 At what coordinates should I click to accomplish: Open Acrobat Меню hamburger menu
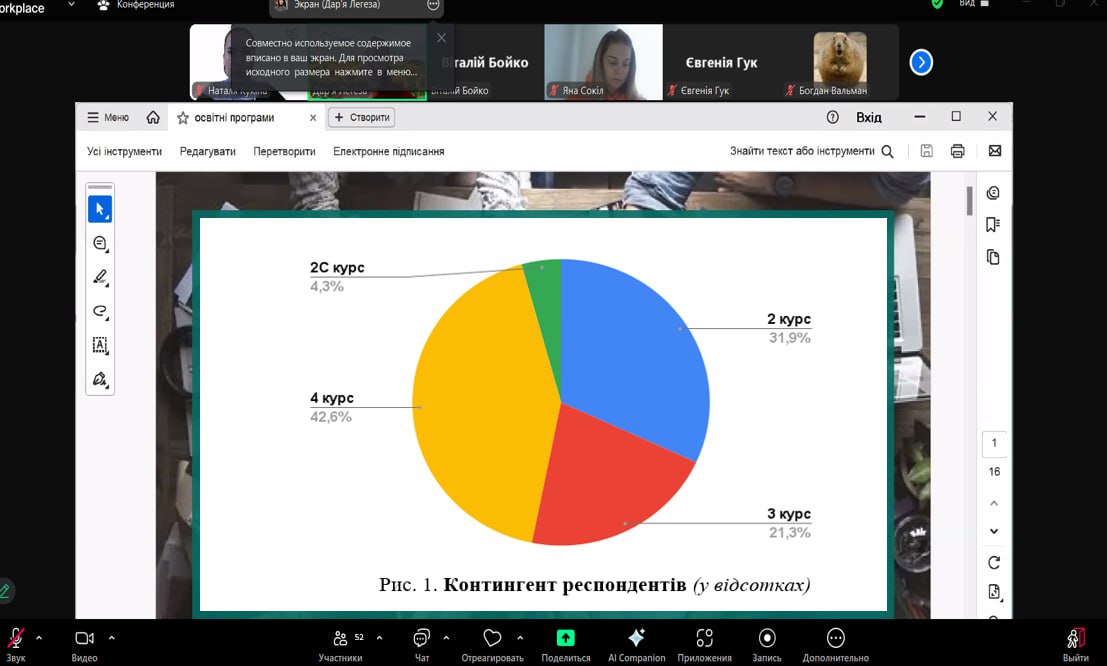(107, 117)
